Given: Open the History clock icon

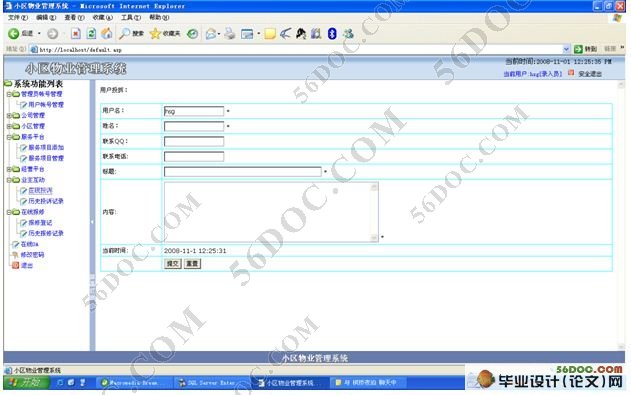Looking at the screenshot, I should coord(192,34).
